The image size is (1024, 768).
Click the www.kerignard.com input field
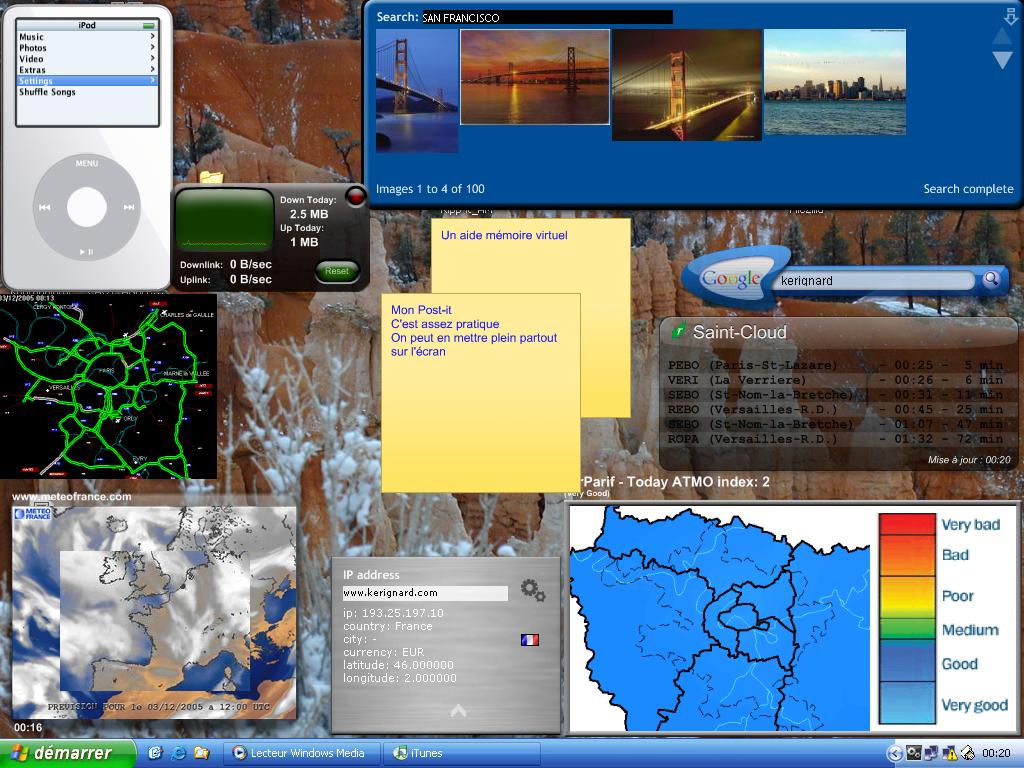[x=425, y=593]
